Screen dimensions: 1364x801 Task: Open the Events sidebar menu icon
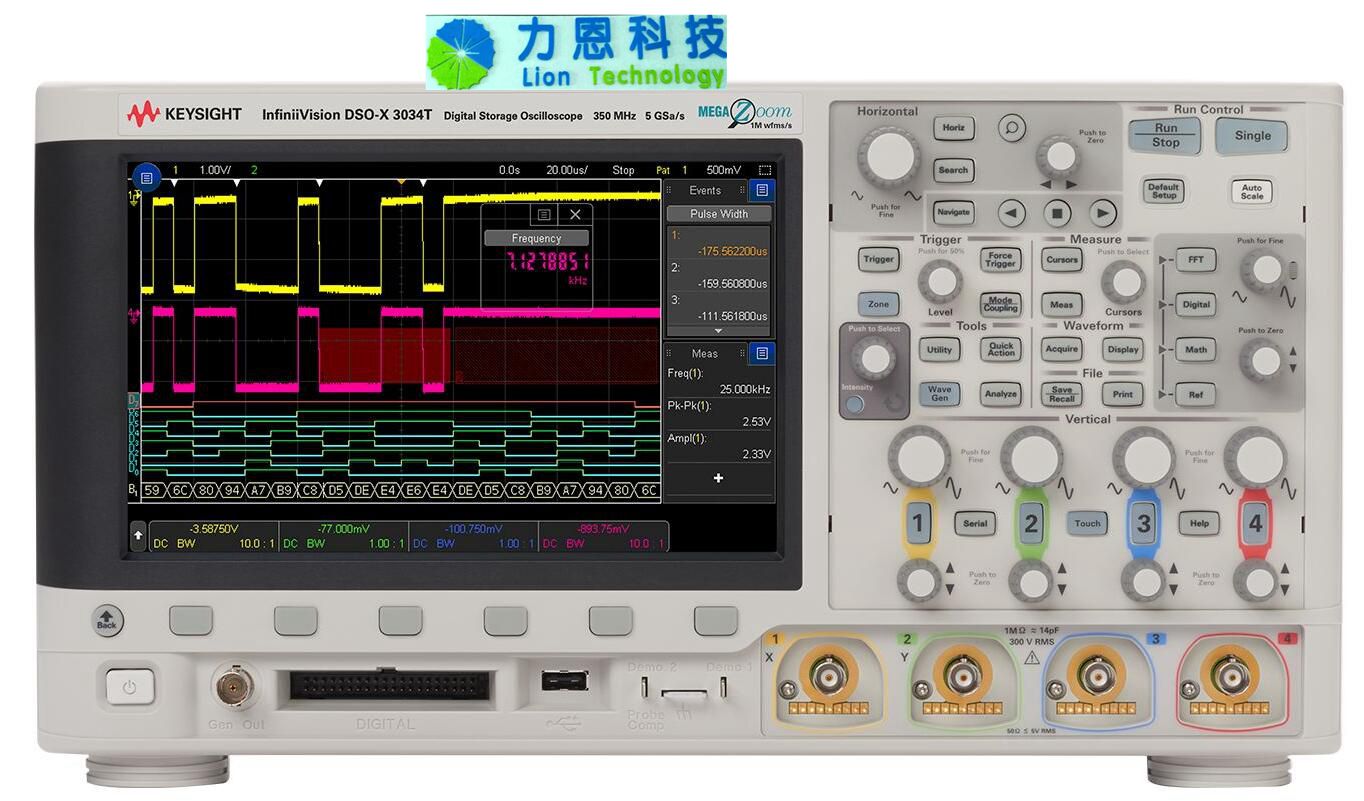[761, 190]
